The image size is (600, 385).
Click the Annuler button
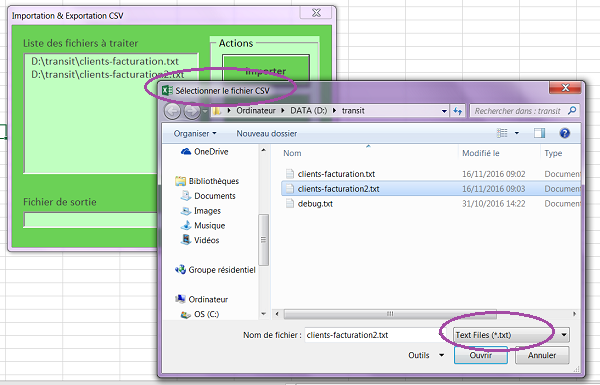(542, 355)
